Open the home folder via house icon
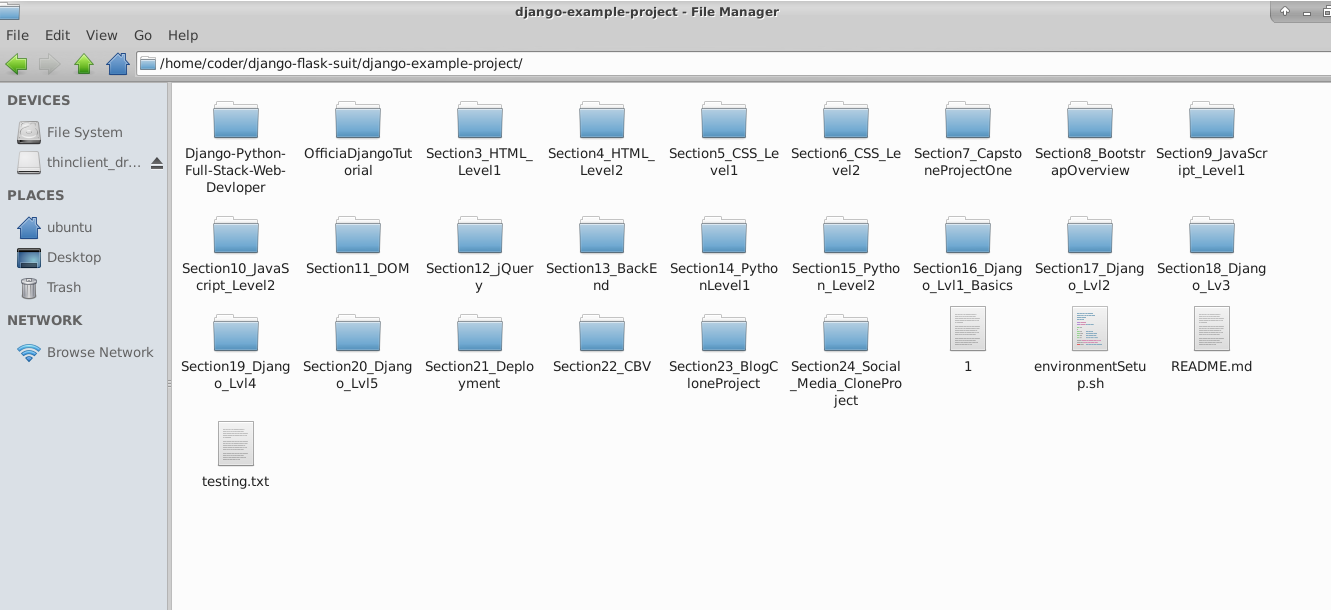The width and height of the screenshot is (1331, 610). pyautogui.click(x=118, y=64)
